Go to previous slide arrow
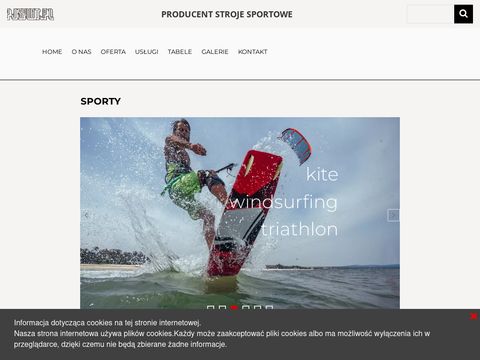This screenshot has height=360, width=480. tap(86, 215)
